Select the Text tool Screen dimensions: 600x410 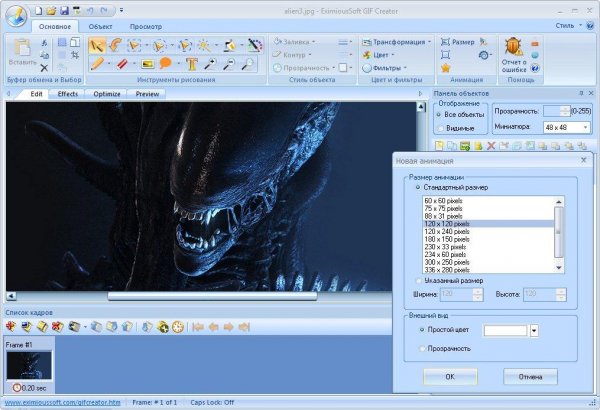[x=191, y=64]
